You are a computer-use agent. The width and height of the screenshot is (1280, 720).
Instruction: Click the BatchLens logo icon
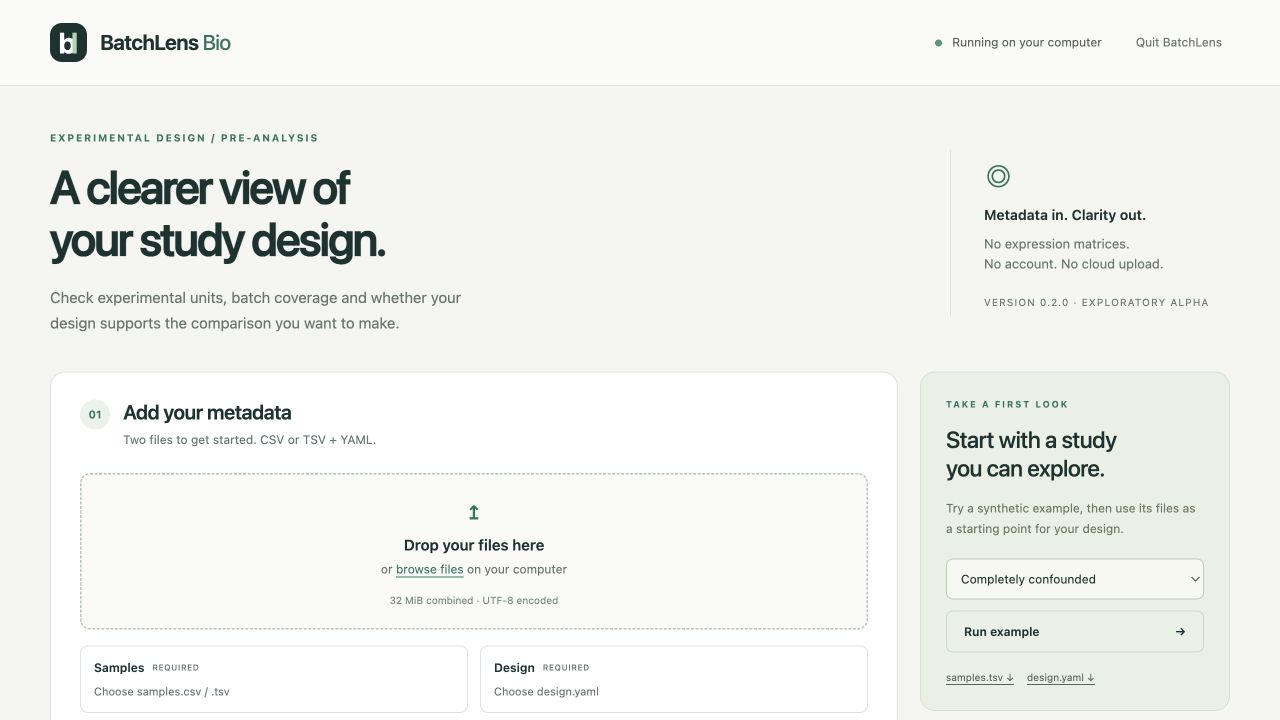pyautogui.click(x=68, y=43)
